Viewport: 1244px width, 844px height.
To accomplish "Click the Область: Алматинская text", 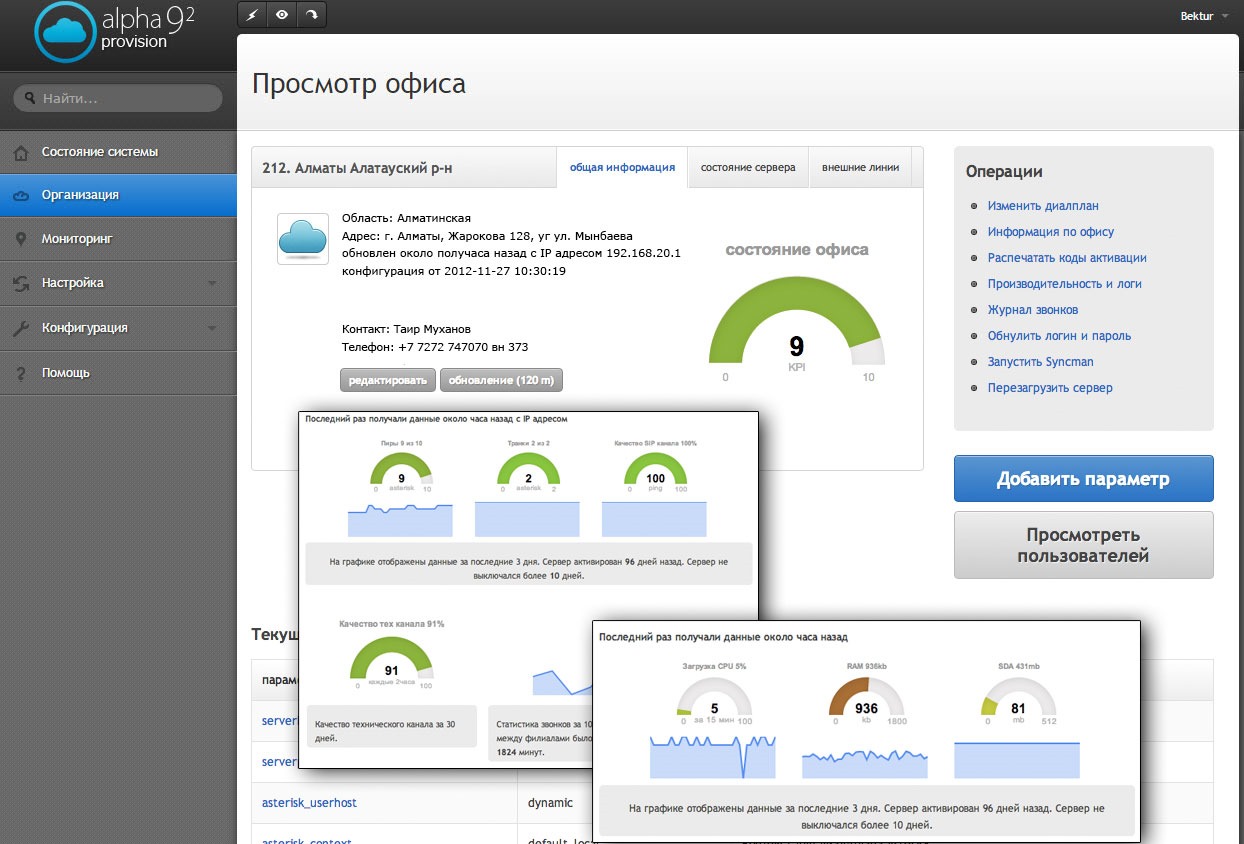I will coord(406,218).
